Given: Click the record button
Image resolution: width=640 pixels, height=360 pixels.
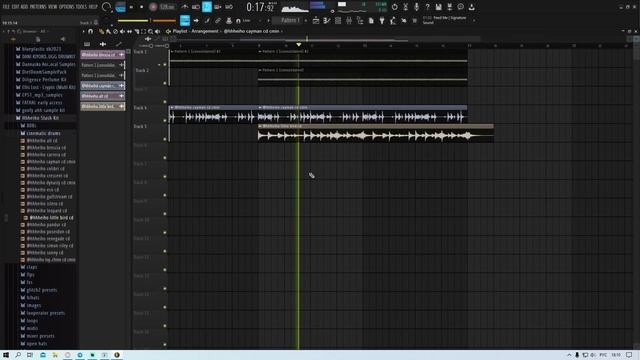Looking at the screenshot, I should tap(153, 7).
